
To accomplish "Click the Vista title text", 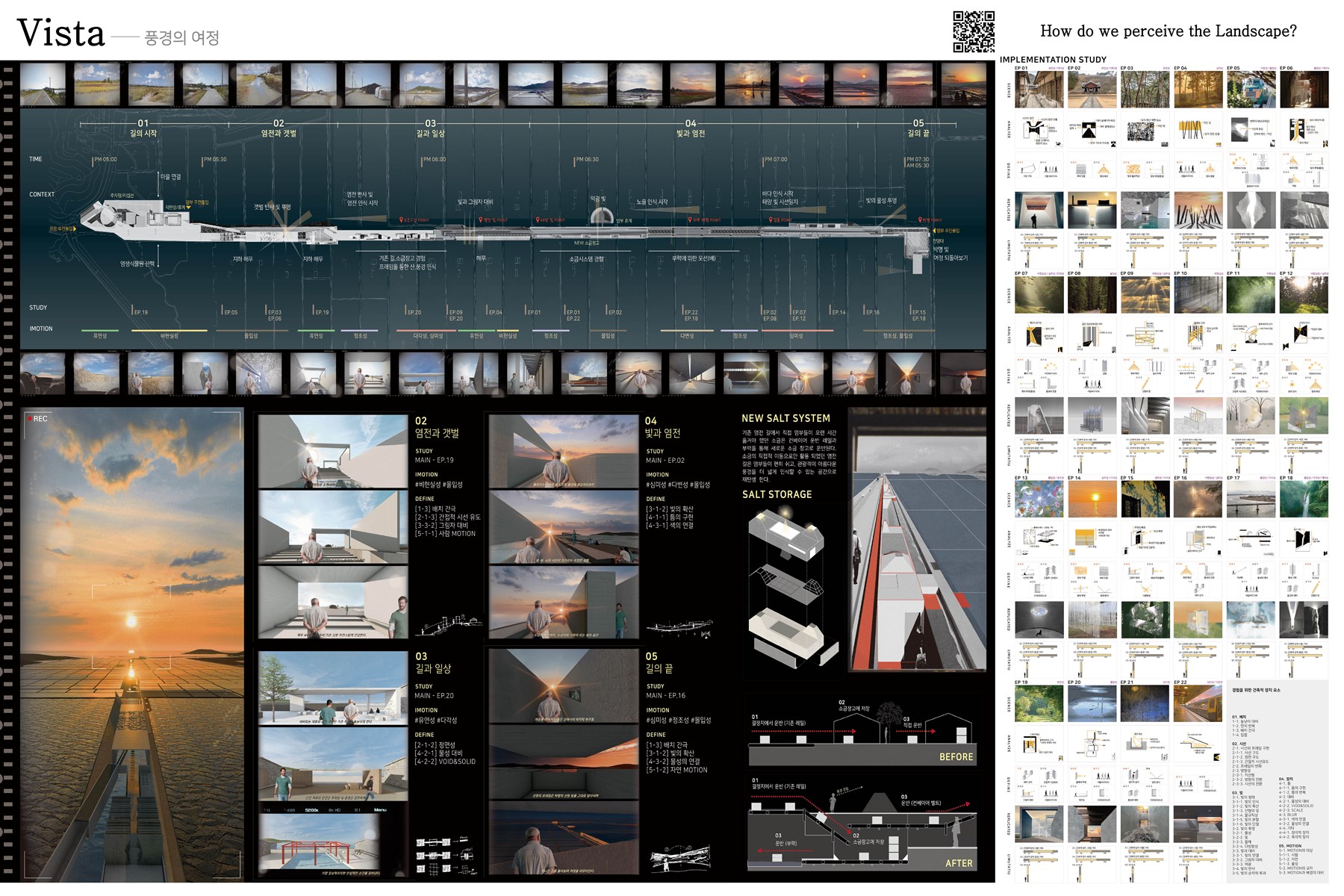I will (61, 34).
